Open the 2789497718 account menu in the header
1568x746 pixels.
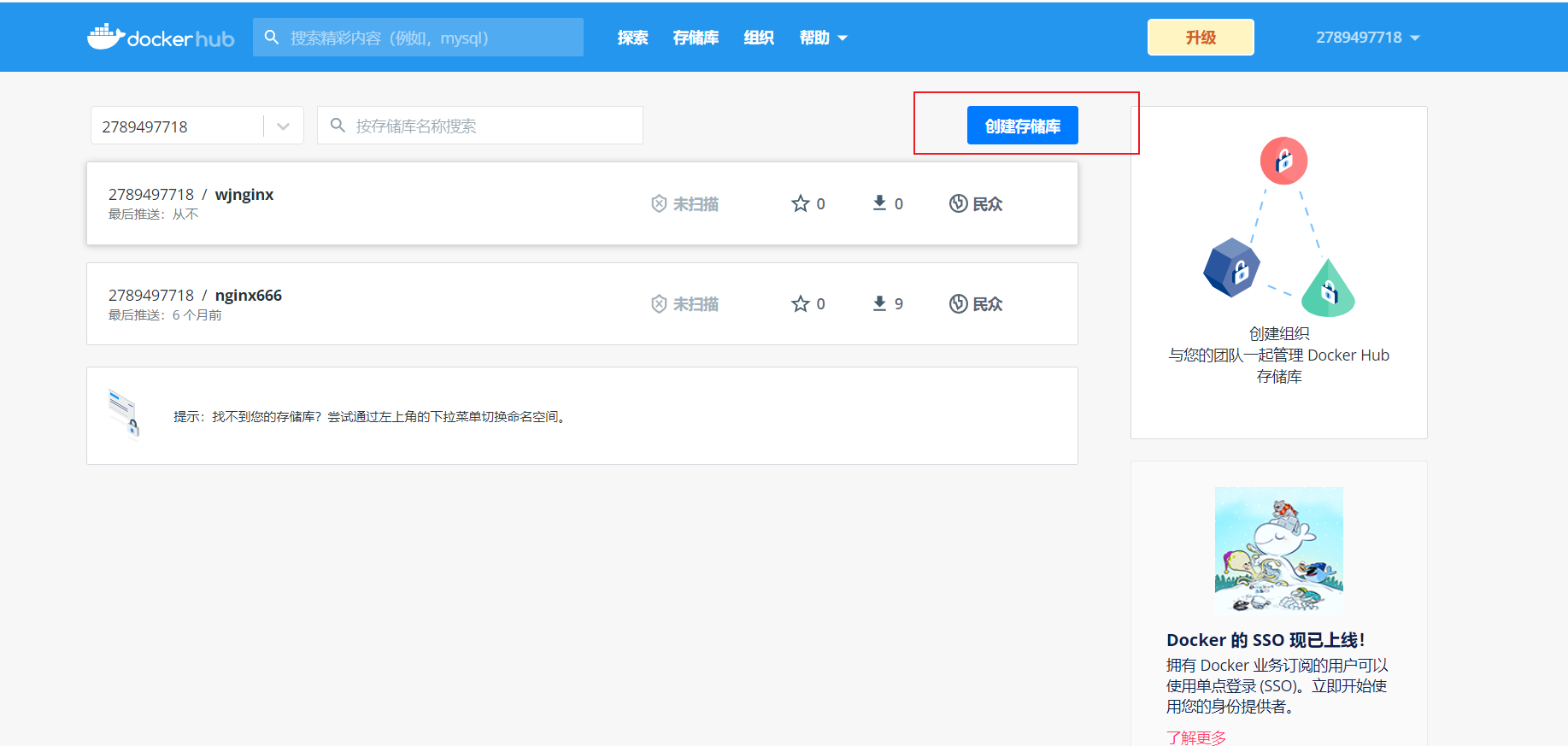point(1367,38)
